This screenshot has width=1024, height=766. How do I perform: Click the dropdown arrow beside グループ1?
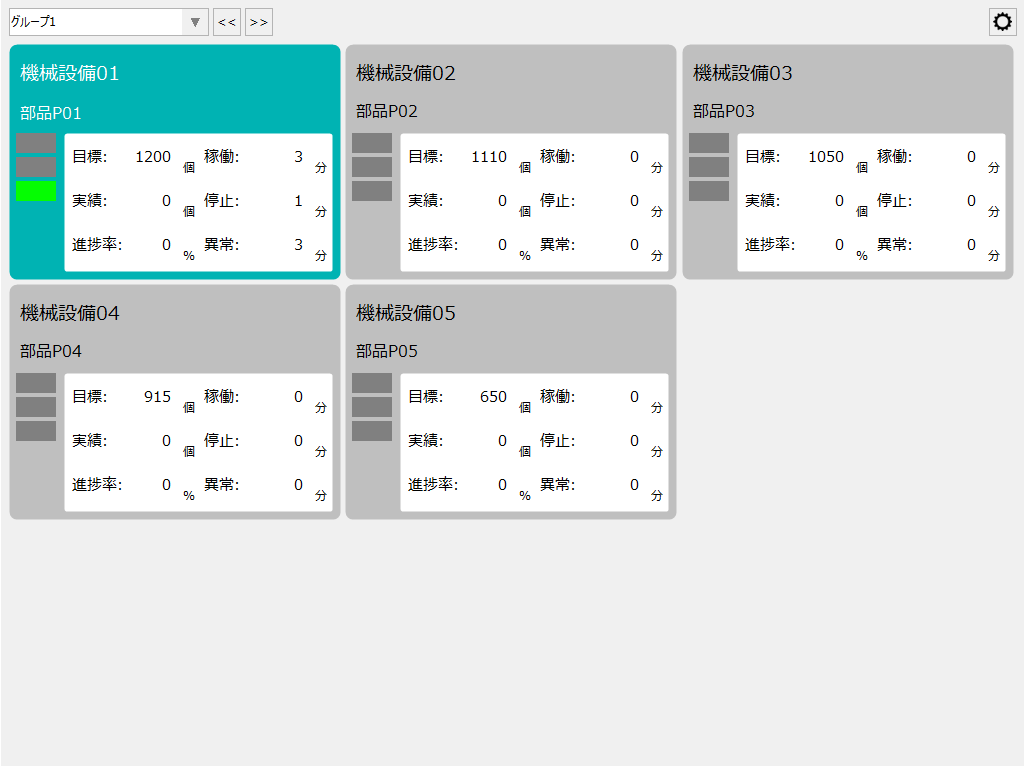[x=194, y=21]
